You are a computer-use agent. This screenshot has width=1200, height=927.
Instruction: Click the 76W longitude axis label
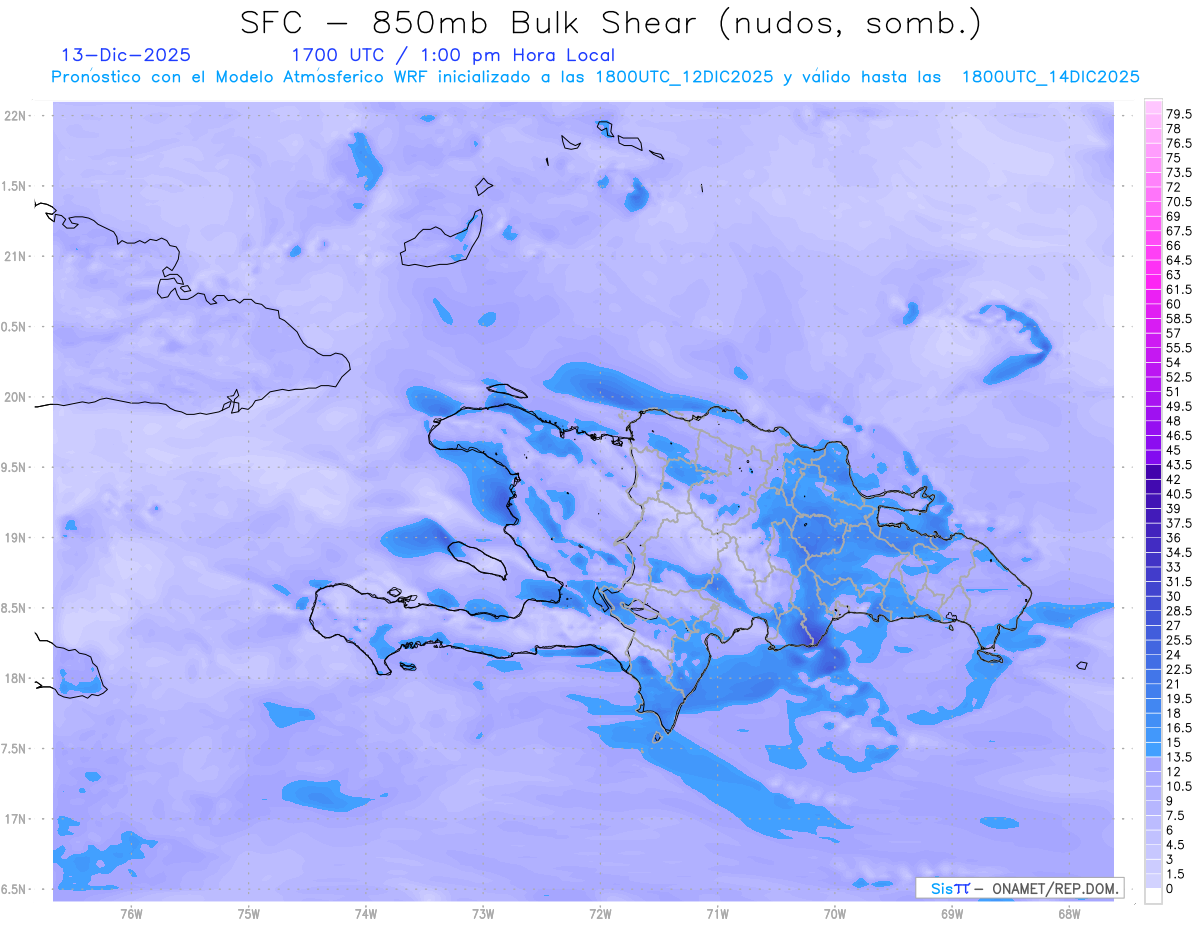[131, 914]
